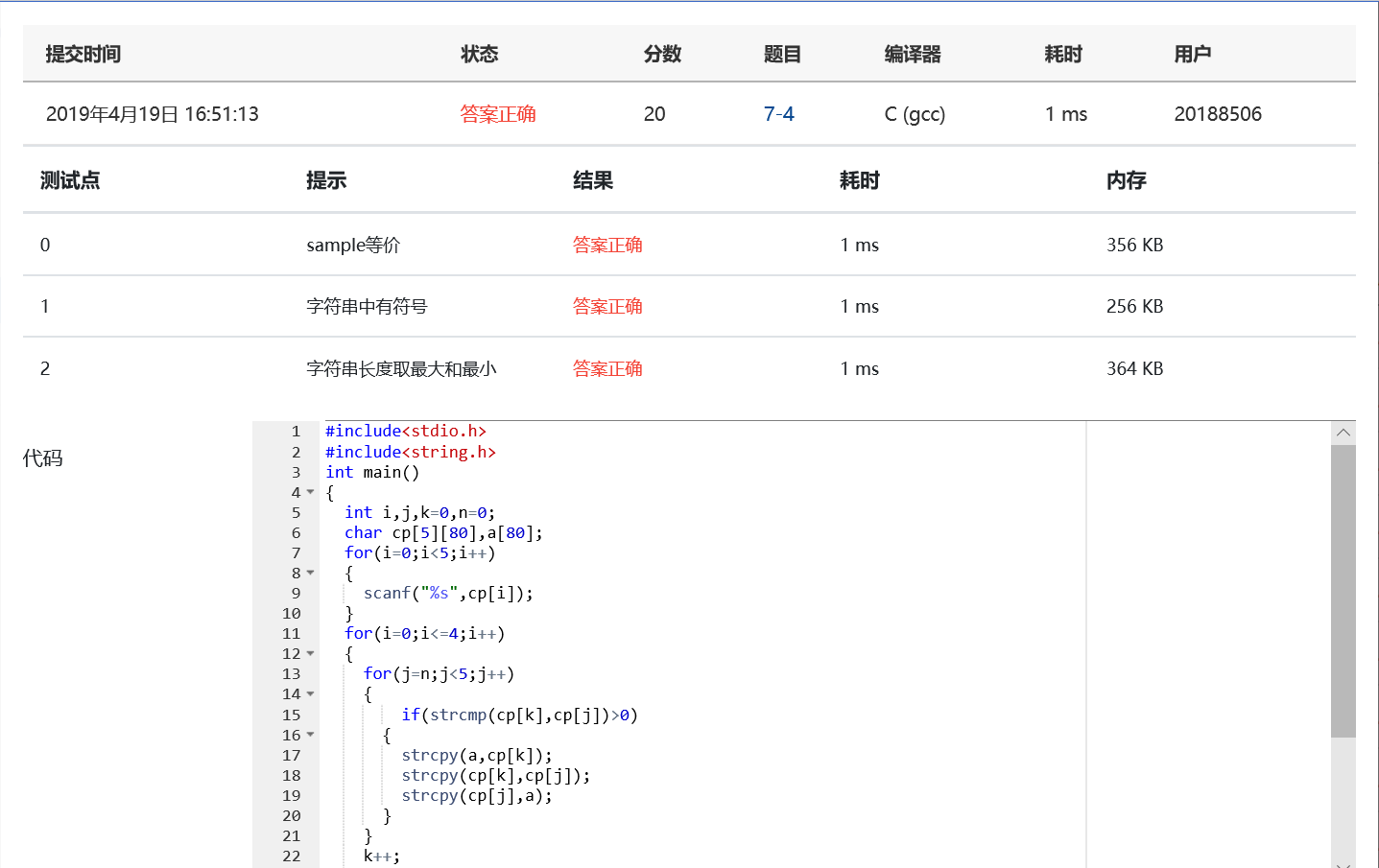Click test point hint 字符串长度取最大和最小

(401, 368)
